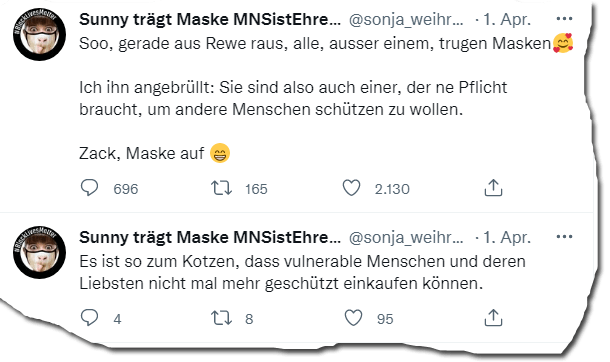Reply to the tweet about vulnerable Menschen
Image resolution: width=610 pixels, height=362 pixels.
pyautogui.click(x=89, y=318)
